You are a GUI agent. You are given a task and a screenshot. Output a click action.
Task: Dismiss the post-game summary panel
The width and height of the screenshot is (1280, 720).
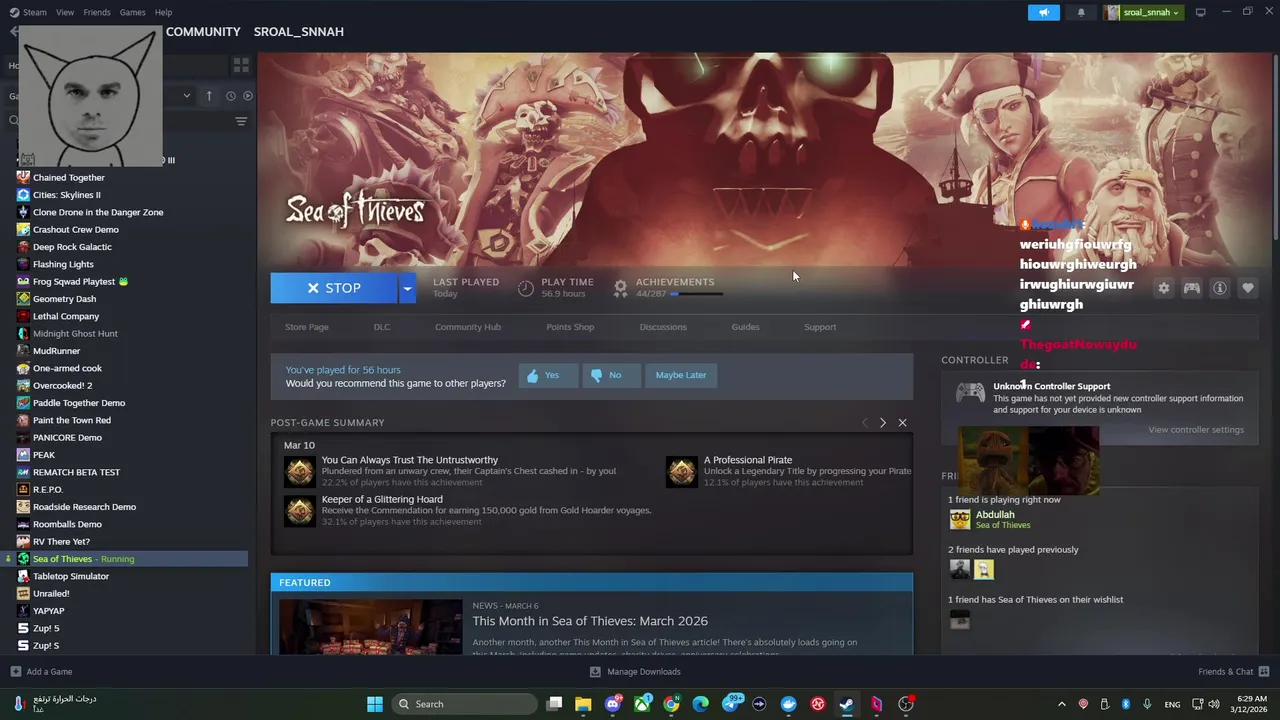click(x=902, y=423)
